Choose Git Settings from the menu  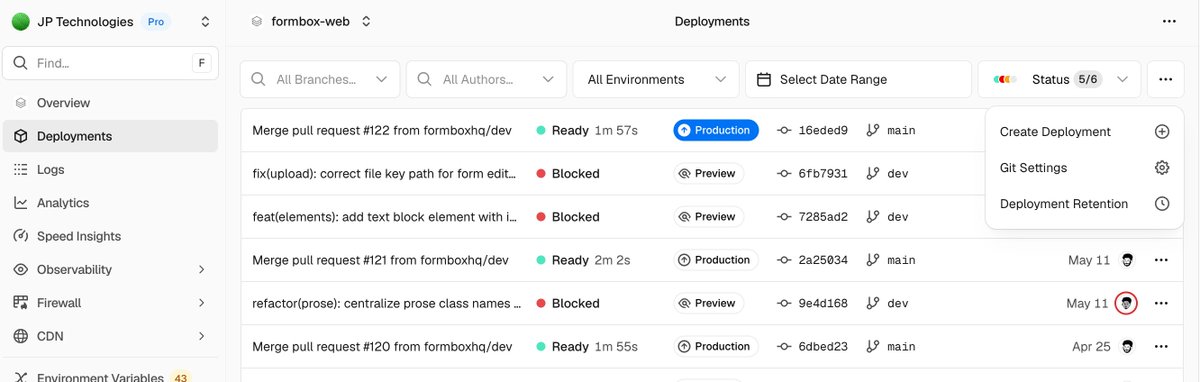click(x=1085, y=168)
